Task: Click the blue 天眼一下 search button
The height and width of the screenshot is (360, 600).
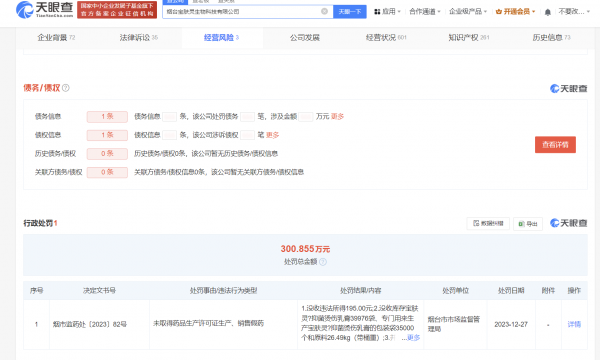Action: click(x=350, y=11)
